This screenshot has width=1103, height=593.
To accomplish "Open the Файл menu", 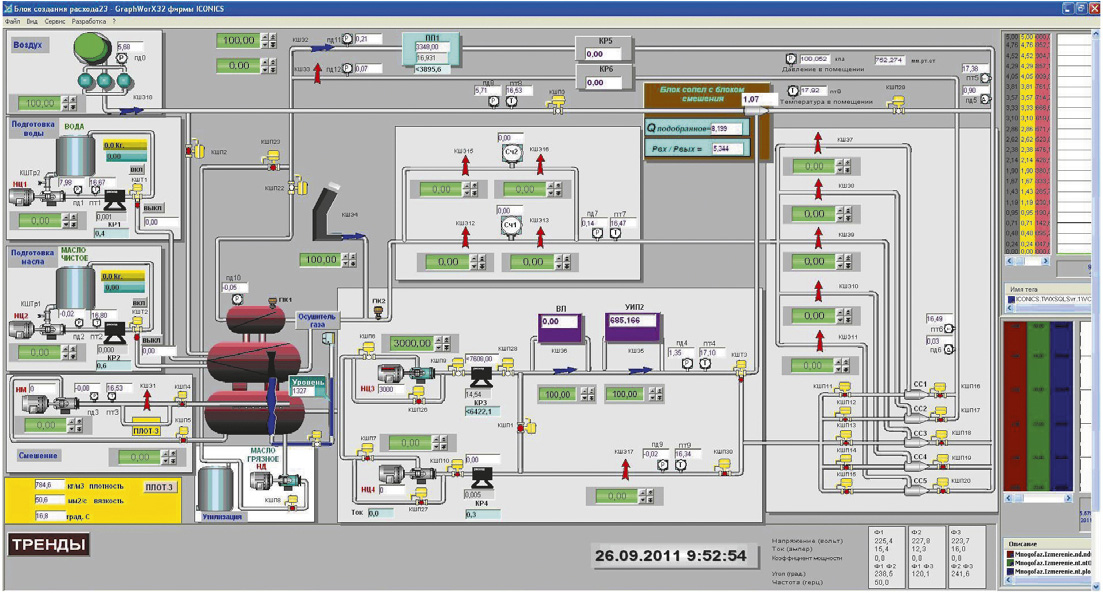I will pos(13,22).
